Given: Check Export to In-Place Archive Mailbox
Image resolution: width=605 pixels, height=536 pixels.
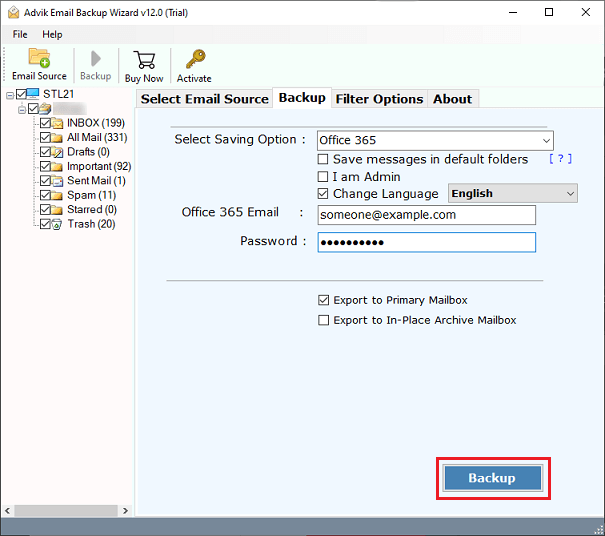Looking at the screenshot, I should 324,320.
